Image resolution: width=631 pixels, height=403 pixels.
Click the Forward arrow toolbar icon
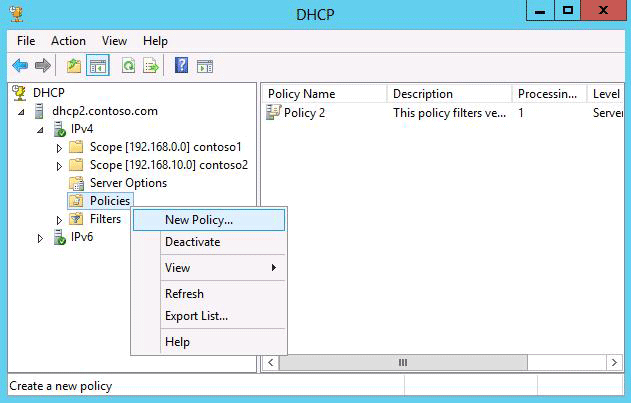(x=43, y=65)
